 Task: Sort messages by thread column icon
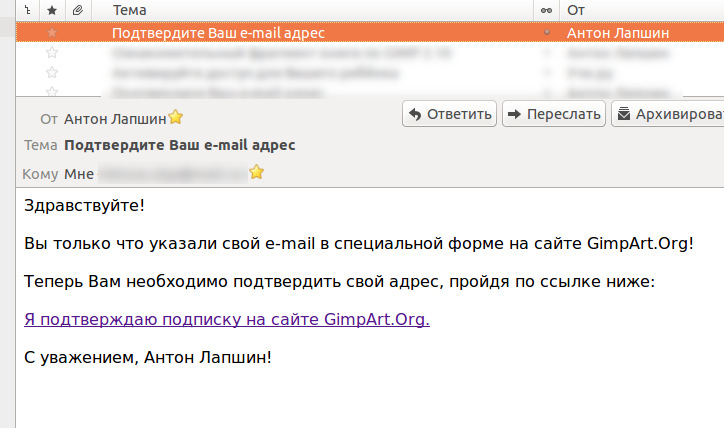point(28,10)
